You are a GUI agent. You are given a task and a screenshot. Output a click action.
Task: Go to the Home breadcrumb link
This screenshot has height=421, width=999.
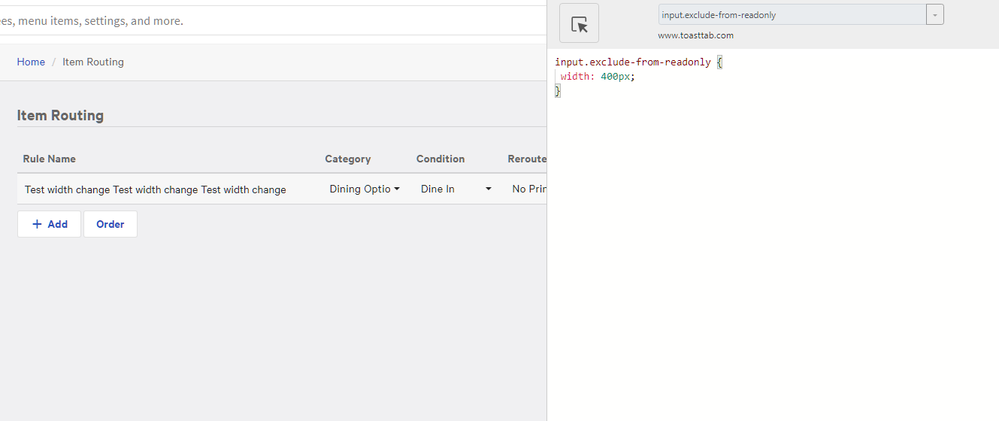(31, 62)
